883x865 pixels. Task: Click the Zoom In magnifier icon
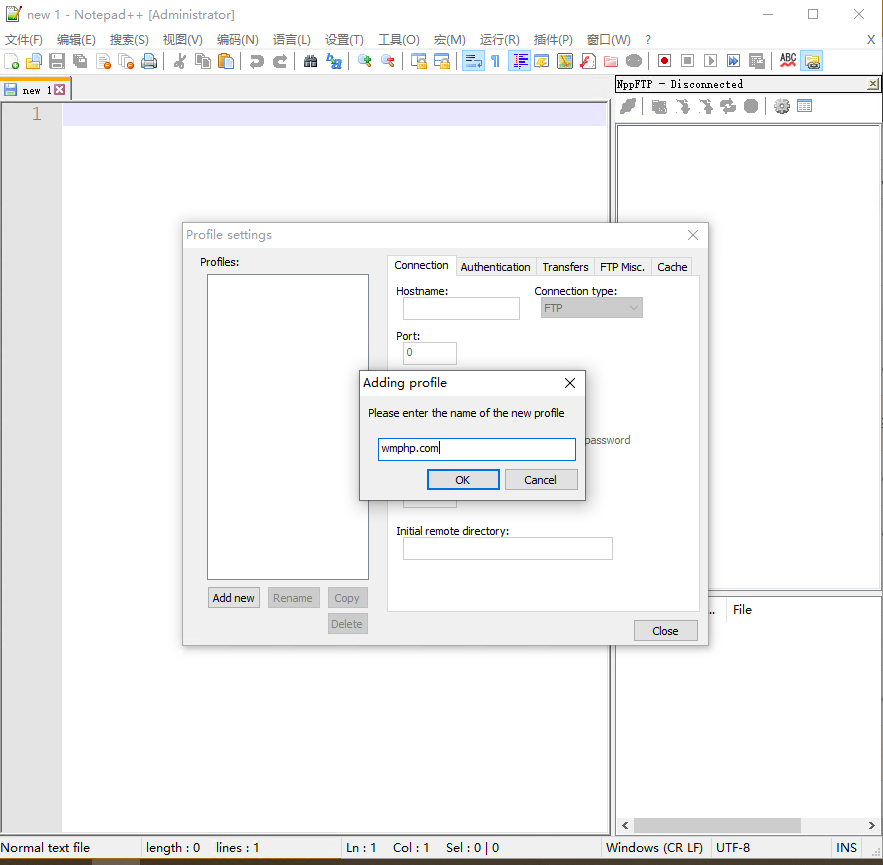click(364, 61)
